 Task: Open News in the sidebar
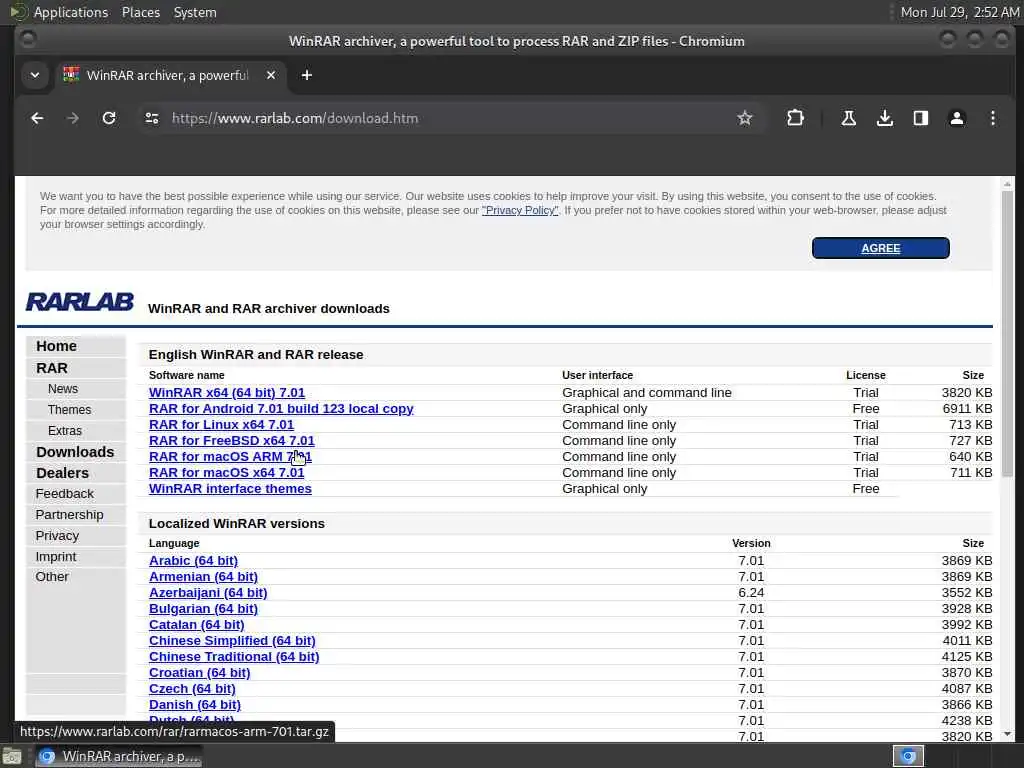click(x=63, y=389)
